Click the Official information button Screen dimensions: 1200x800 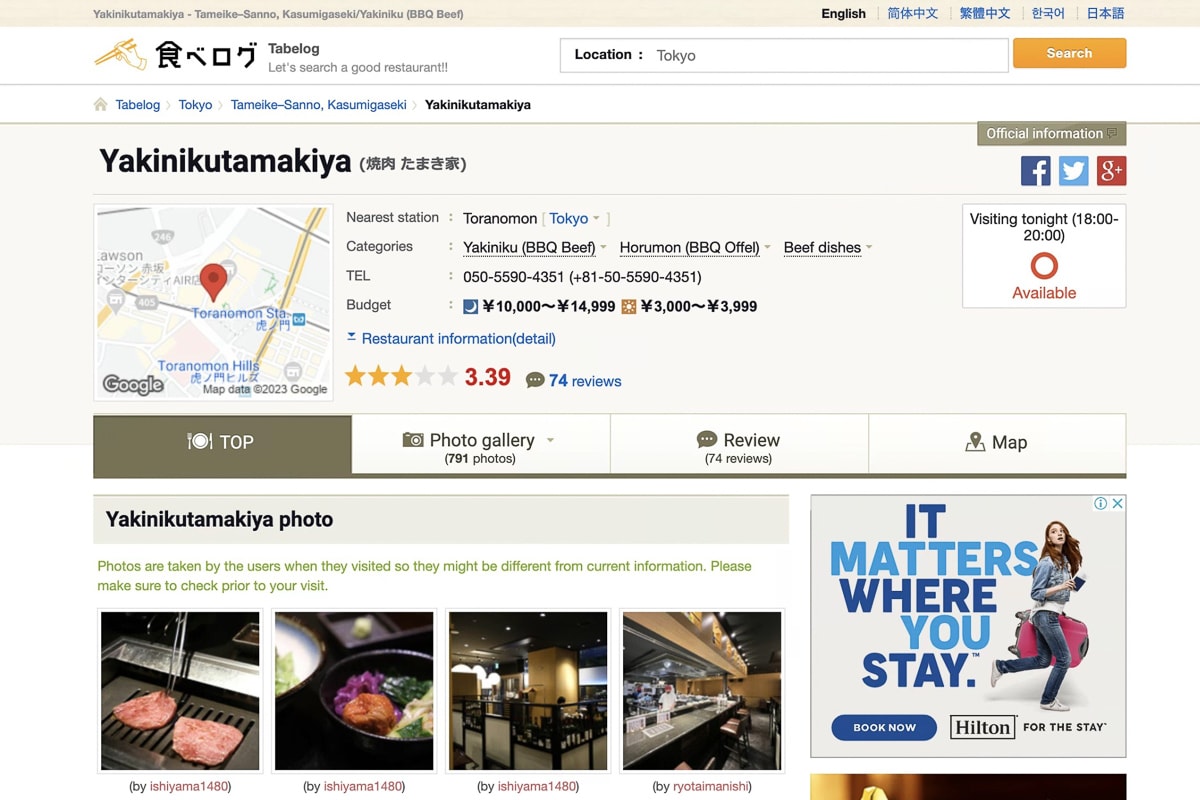tap(1051, 134)
